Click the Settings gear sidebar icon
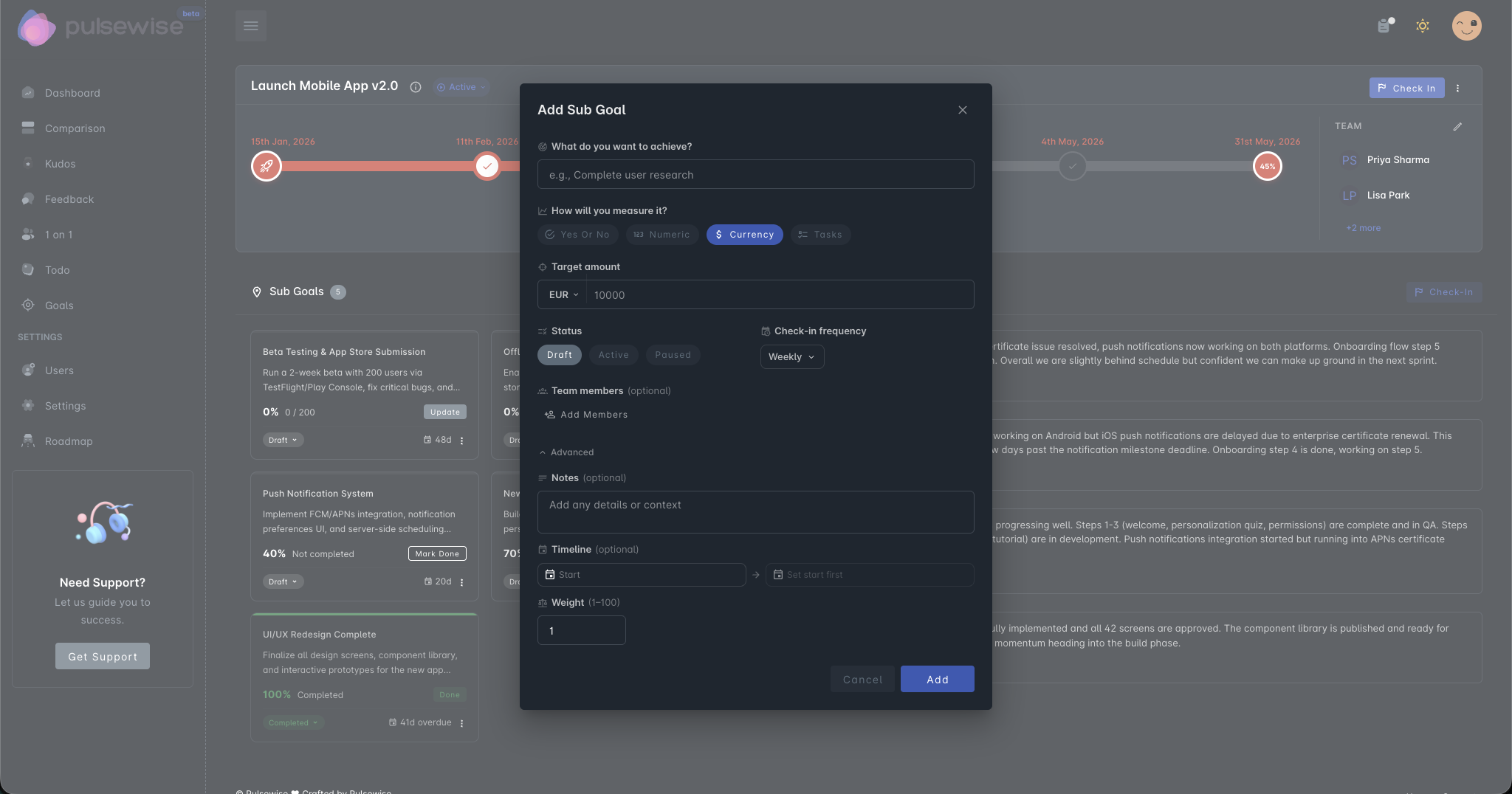Viewport: 1512px width, 794px height. tap(28, 405)
